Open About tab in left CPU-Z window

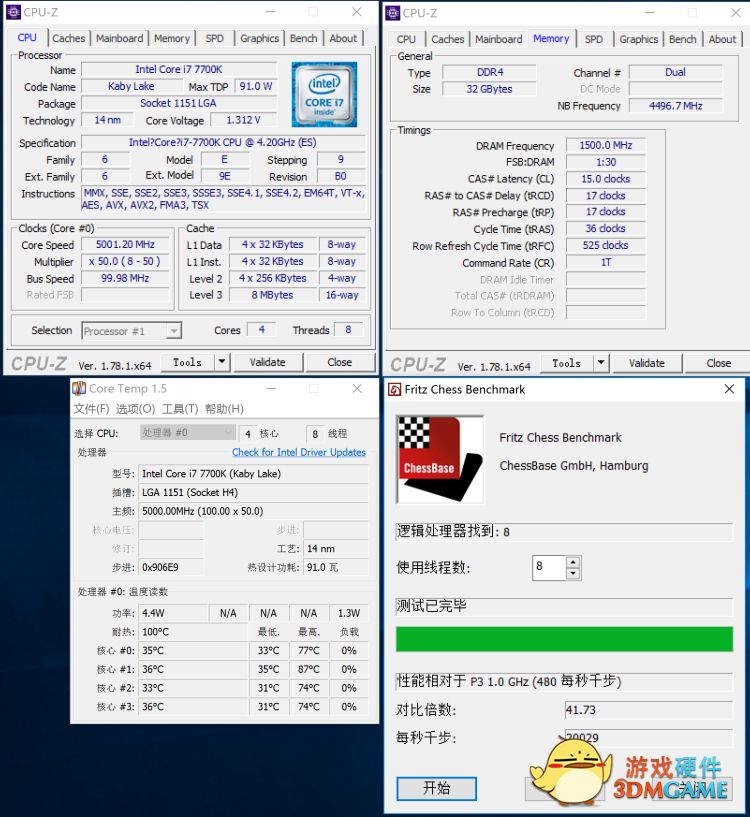pyautogui.click(x=343, y=38)
